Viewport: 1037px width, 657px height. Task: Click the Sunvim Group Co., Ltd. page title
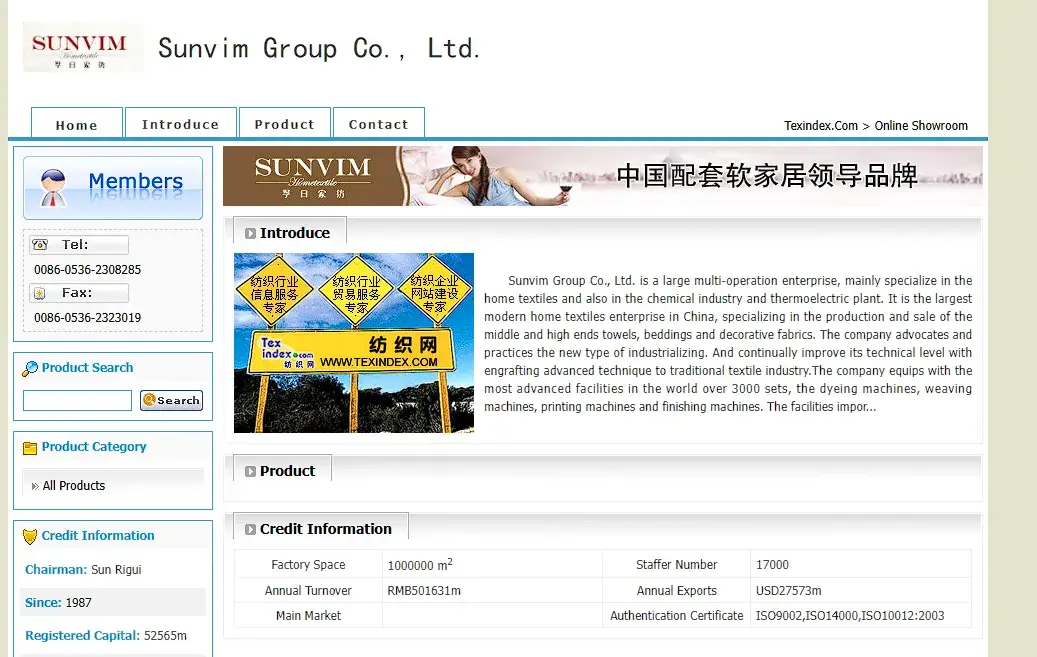tap(319, 48)
